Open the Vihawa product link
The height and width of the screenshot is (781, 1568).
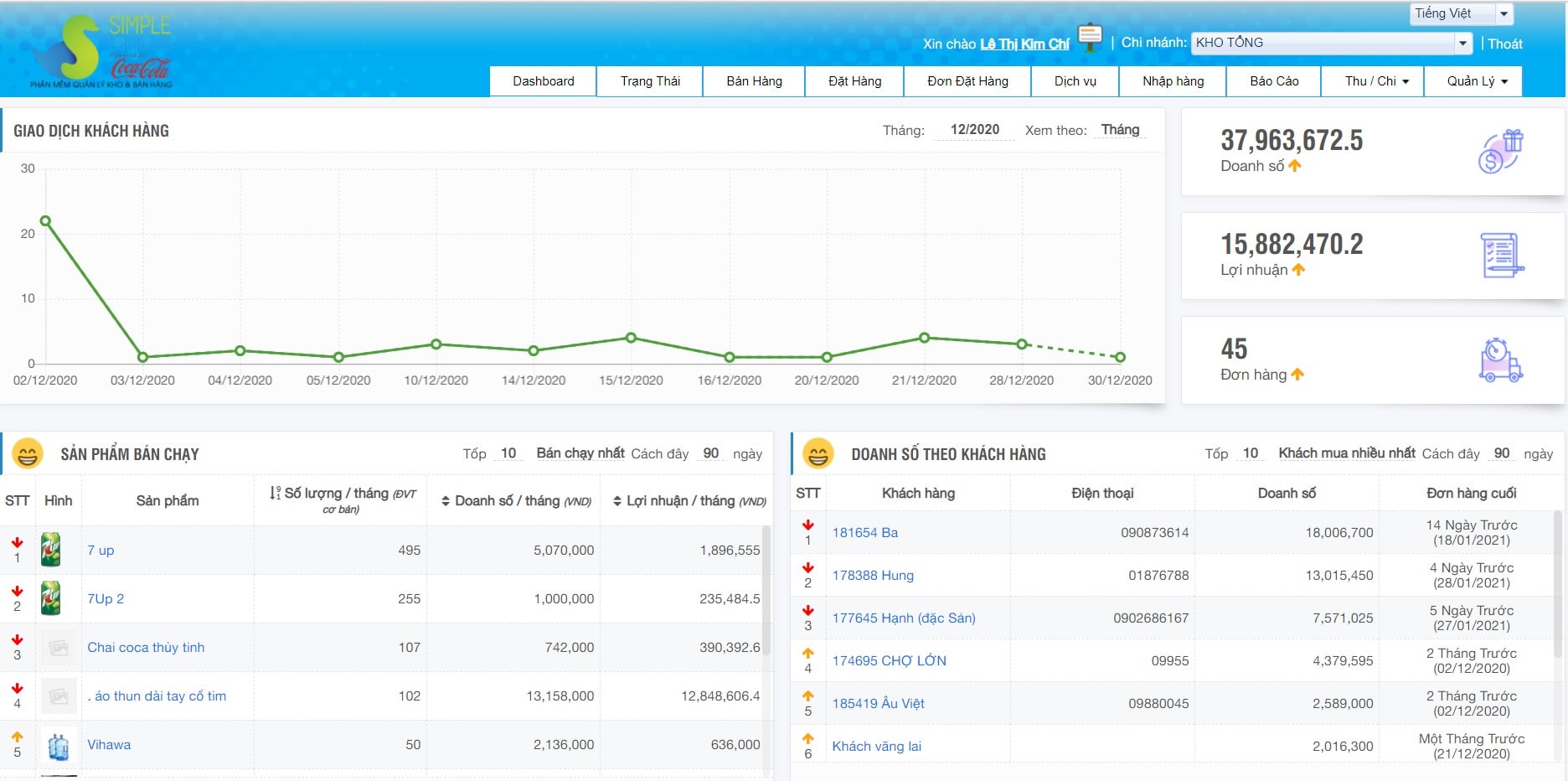point(109,745)
